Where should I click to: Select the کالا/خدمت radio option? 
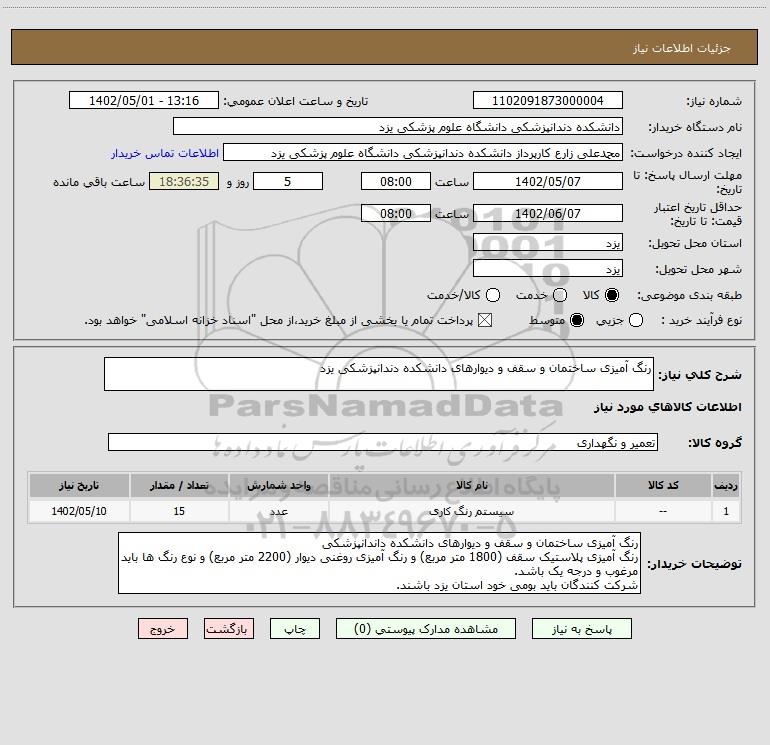493,295
